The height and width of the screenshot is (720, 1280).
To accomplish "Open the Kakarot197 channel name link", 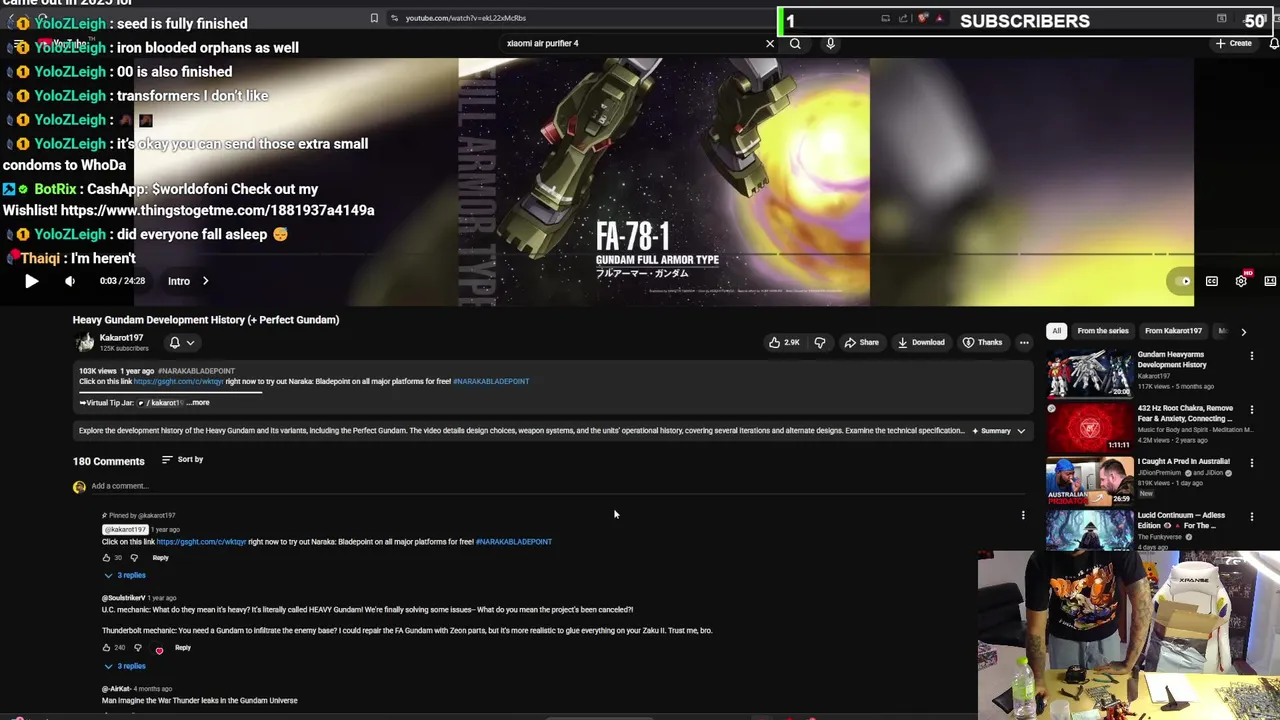I will point(121,338).
